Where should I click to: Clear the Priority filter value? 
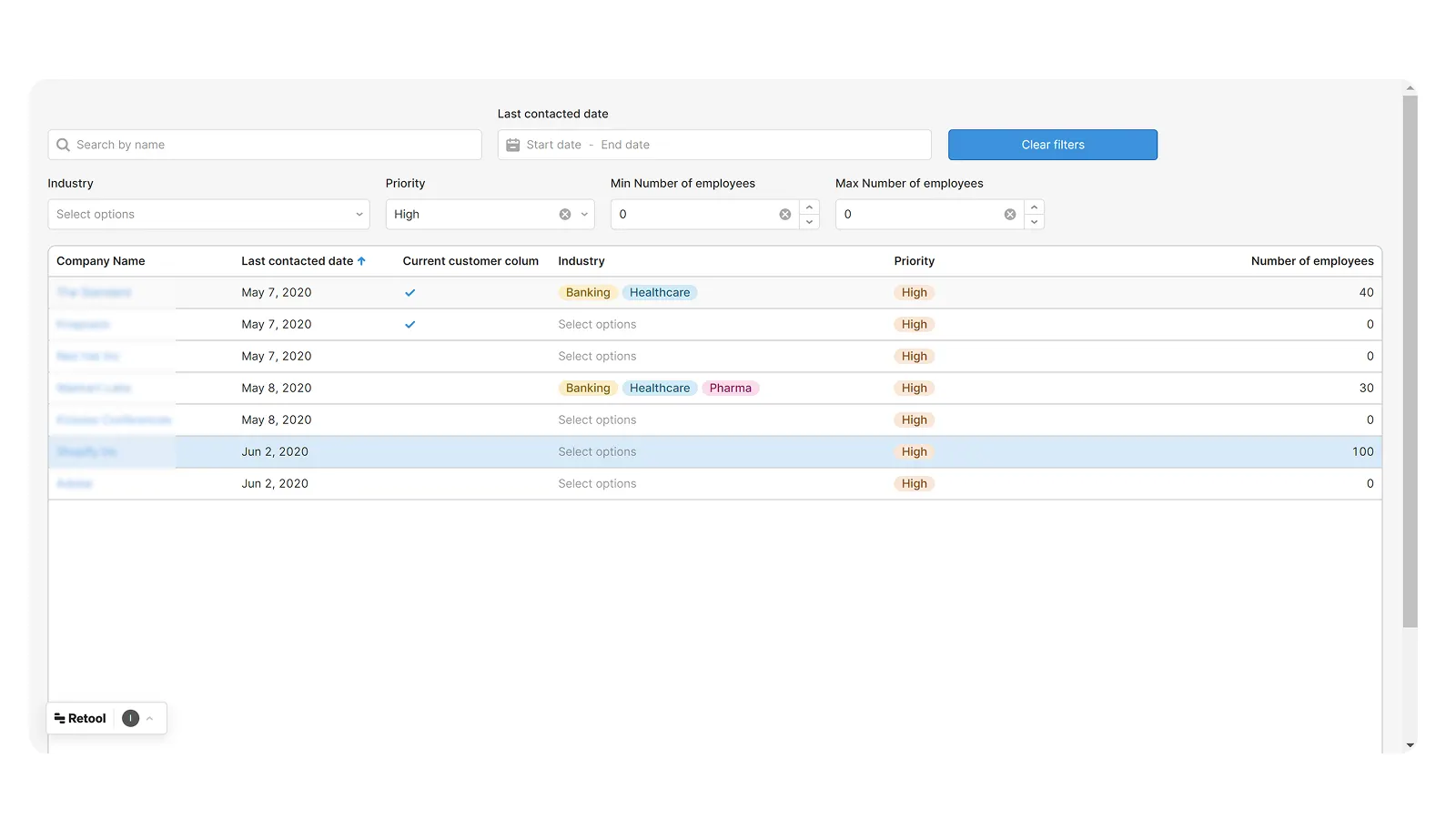(x=565, y=215)
